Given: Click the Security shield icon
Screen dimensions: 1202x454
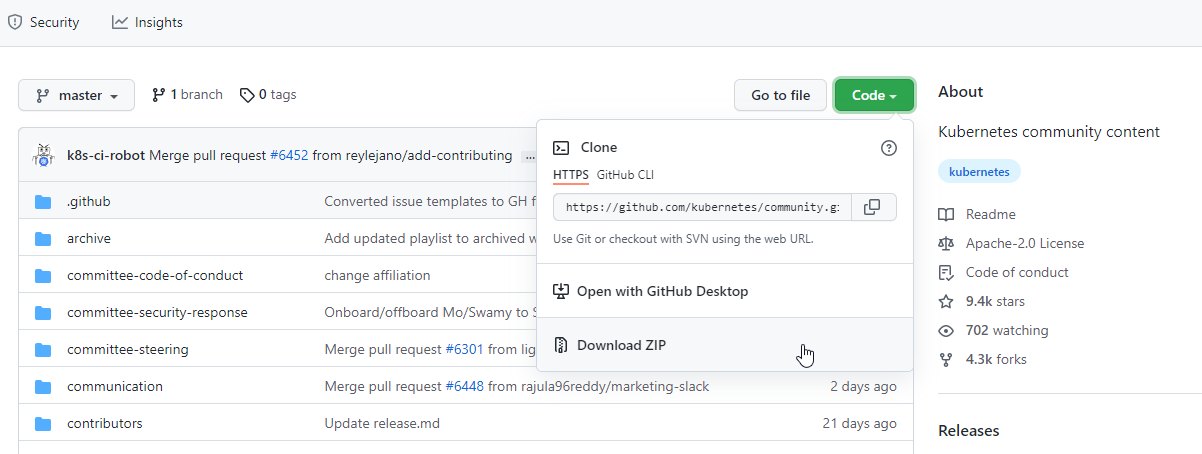Looking at the screenshot, I should tap(15, 22).
